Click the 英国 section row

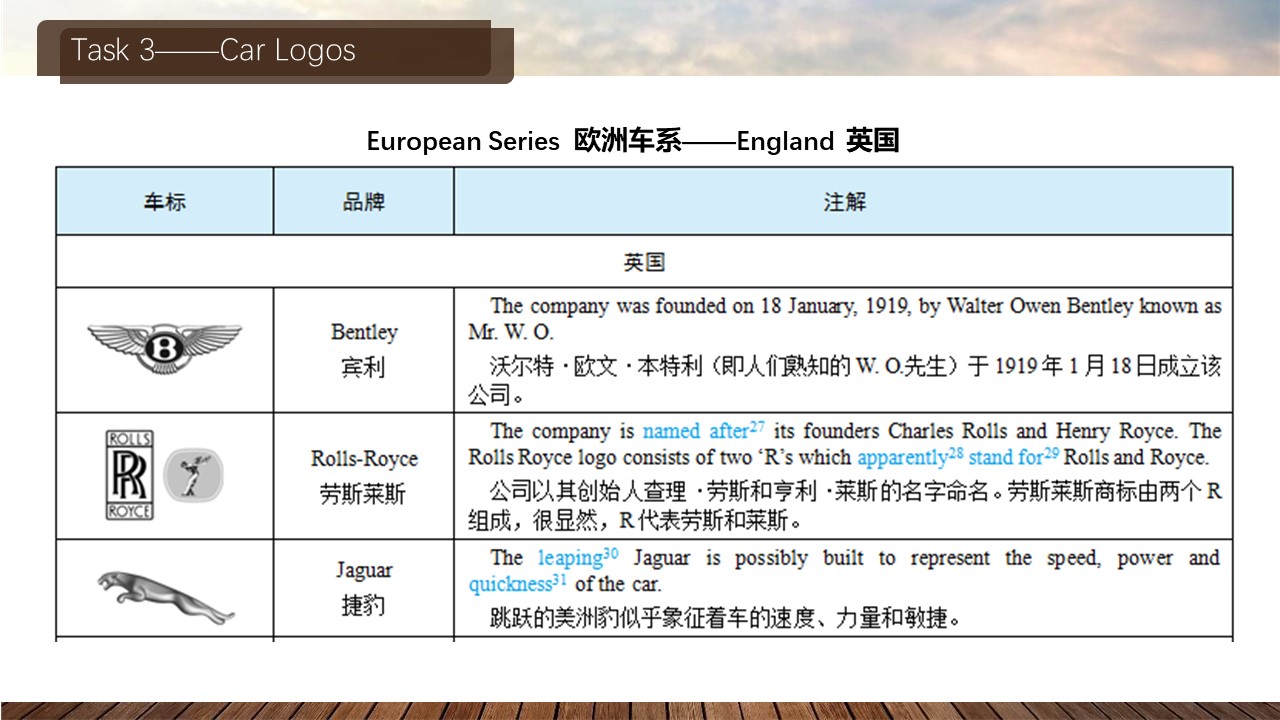[x=644, y=262]
